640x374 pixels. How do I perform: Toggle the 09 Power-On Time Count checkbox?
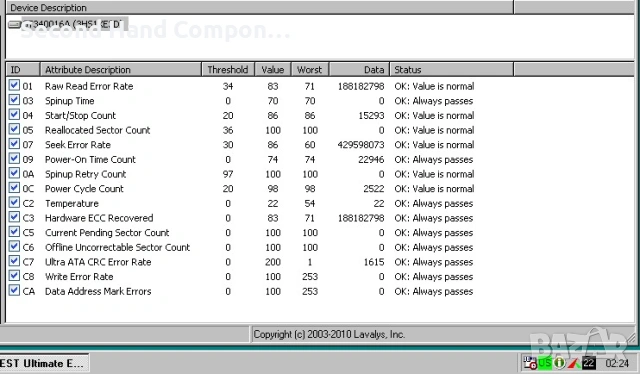coord(14,158)
